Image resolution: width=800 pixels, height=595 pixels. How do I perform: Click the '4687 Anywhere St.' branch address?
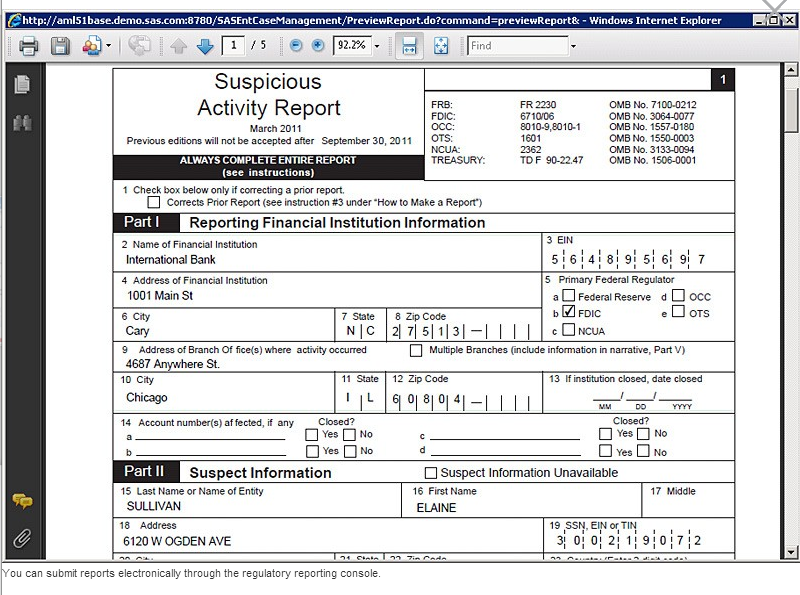[x=172, y=364]
